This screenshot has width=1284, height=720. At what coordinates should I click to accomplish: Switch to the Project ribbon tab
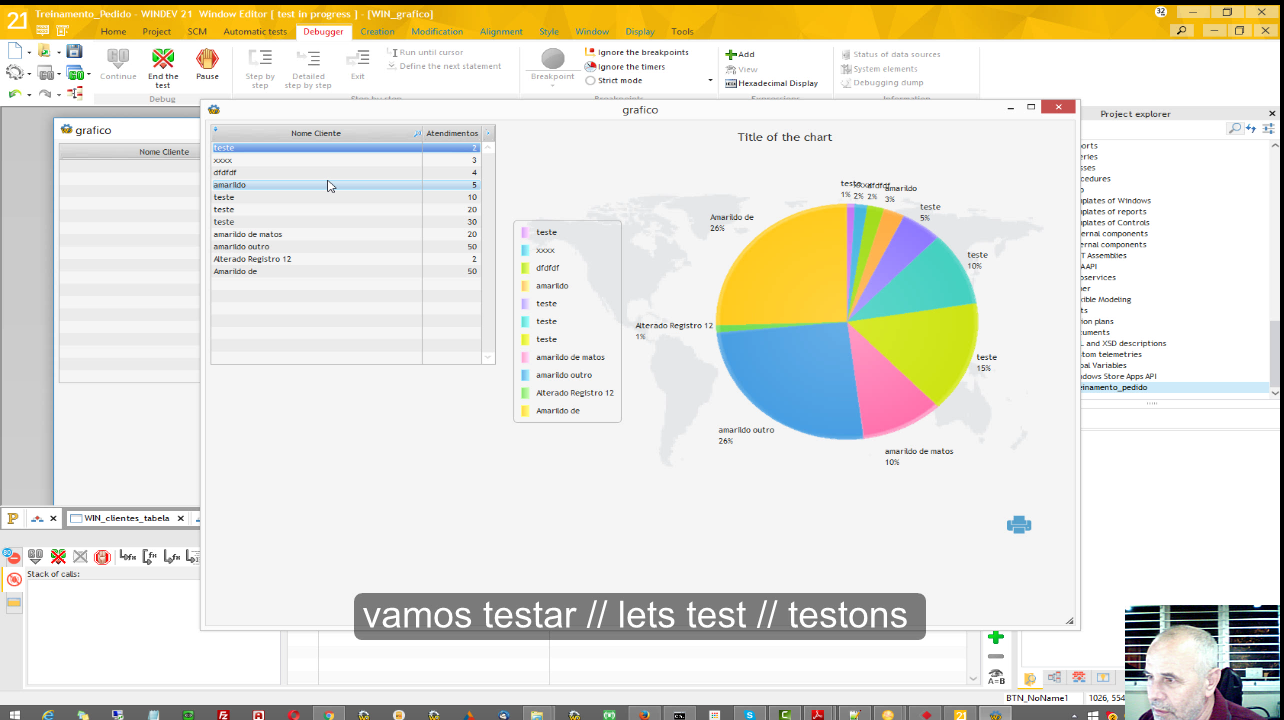(x=157, y=31)
